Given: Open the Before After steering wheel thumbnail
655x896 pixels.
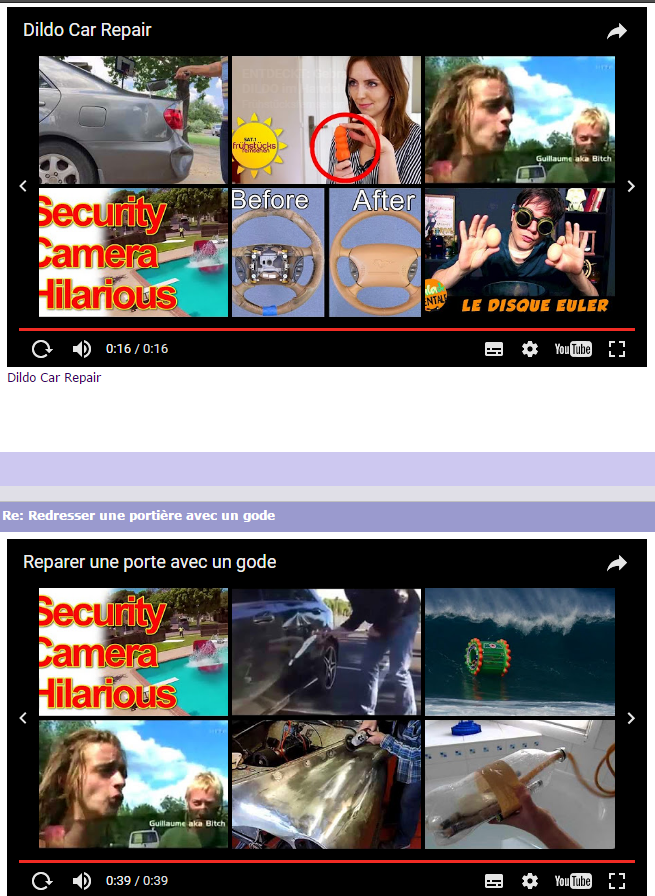Looking at the screenshot, I should [327, 252].
